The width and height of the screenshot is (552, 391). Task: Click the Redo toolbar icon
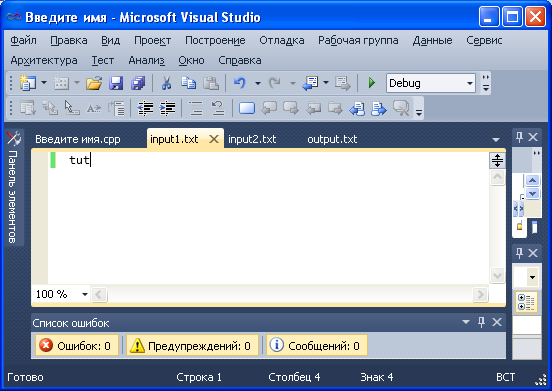[x=275, y=83]
